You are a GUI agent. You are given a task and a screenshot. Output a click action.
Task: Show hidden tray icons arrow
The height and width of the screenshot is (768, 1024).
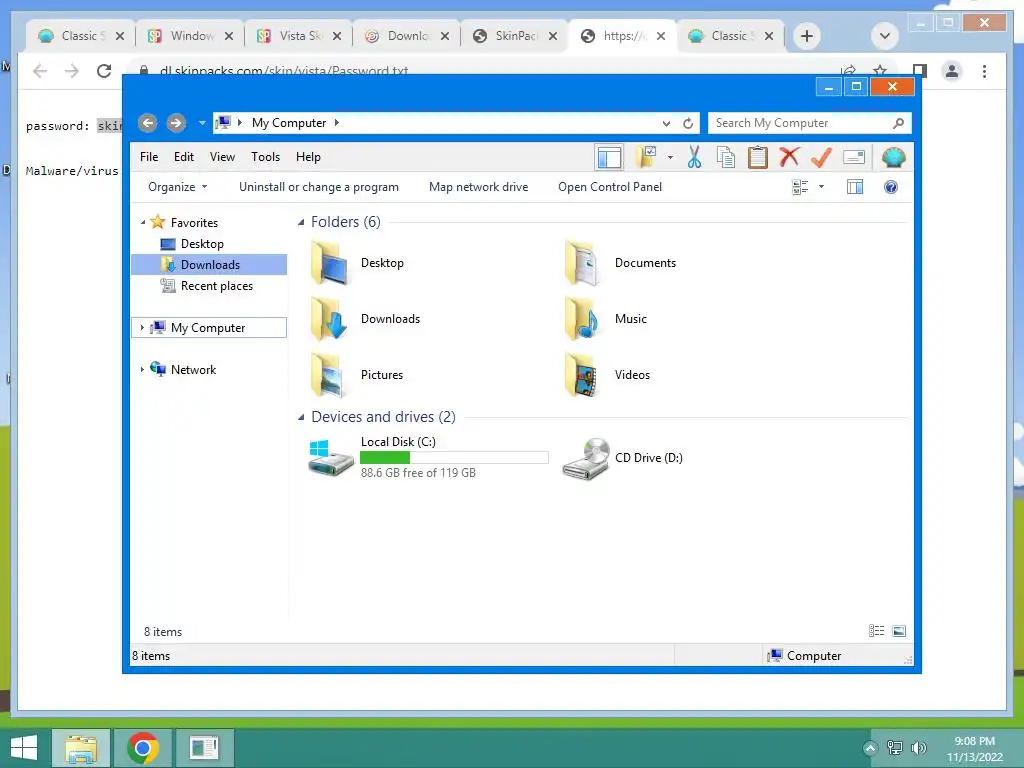click(870, 748)
